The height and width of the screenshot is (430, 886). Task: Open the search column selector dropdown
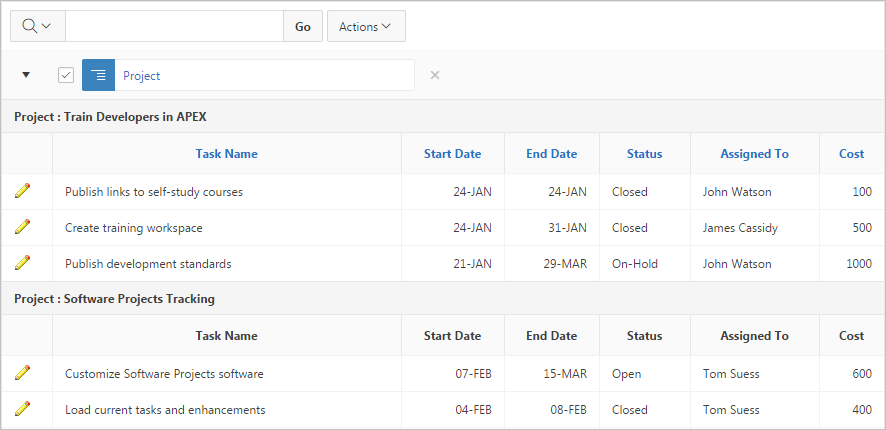point(37,27)
